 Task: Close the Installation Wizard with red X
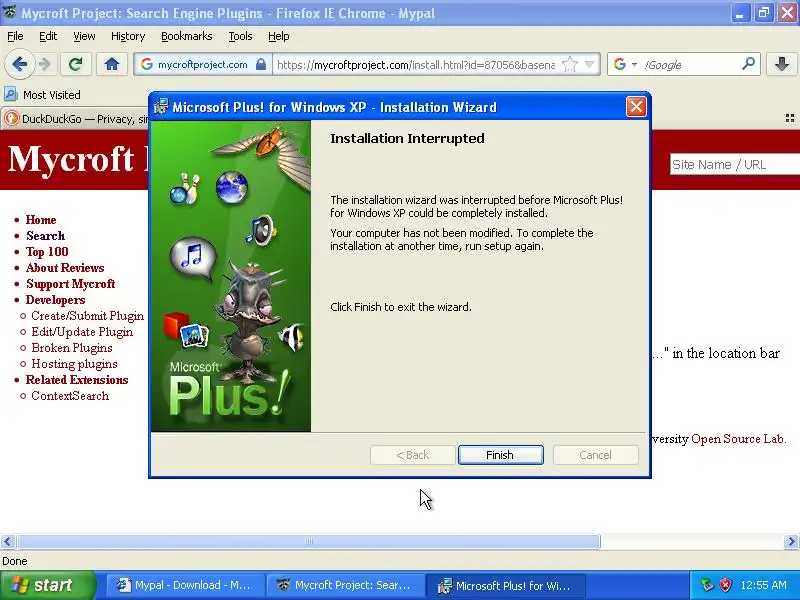636,107
